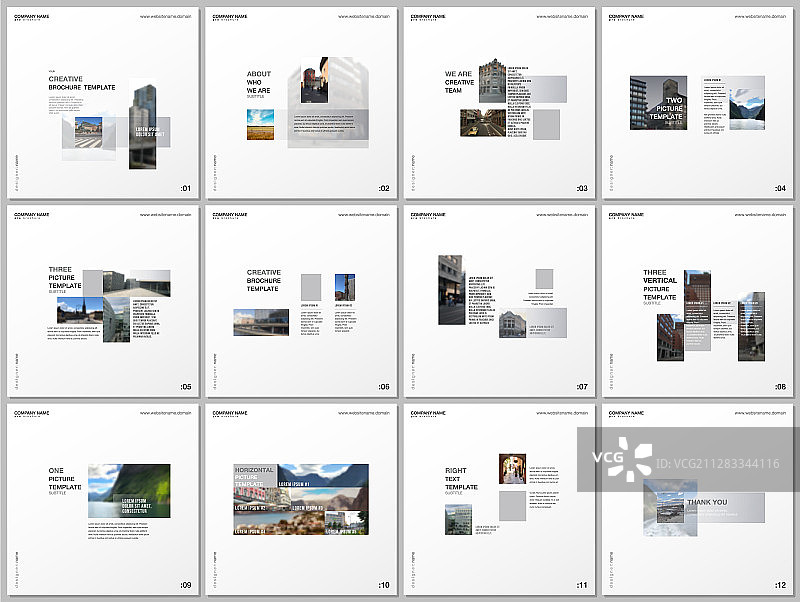The image size is (800, 602).
Task: Select the mountain lake photo on page 04
Action: 747,107
